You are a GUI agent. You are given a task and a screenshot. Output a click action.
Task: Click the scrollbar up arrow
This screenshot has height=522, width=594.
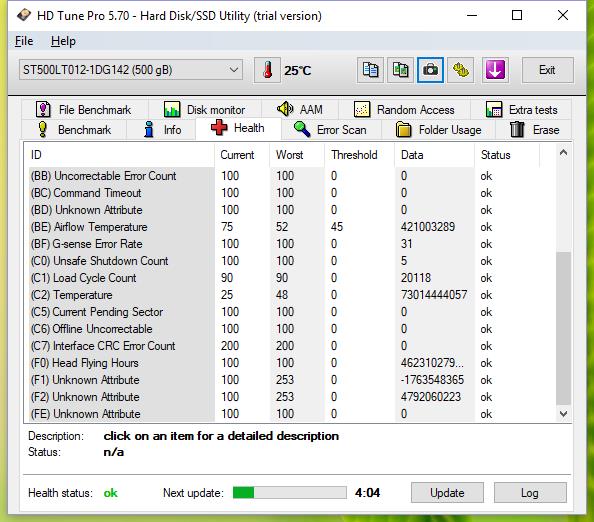coord(563,153)
